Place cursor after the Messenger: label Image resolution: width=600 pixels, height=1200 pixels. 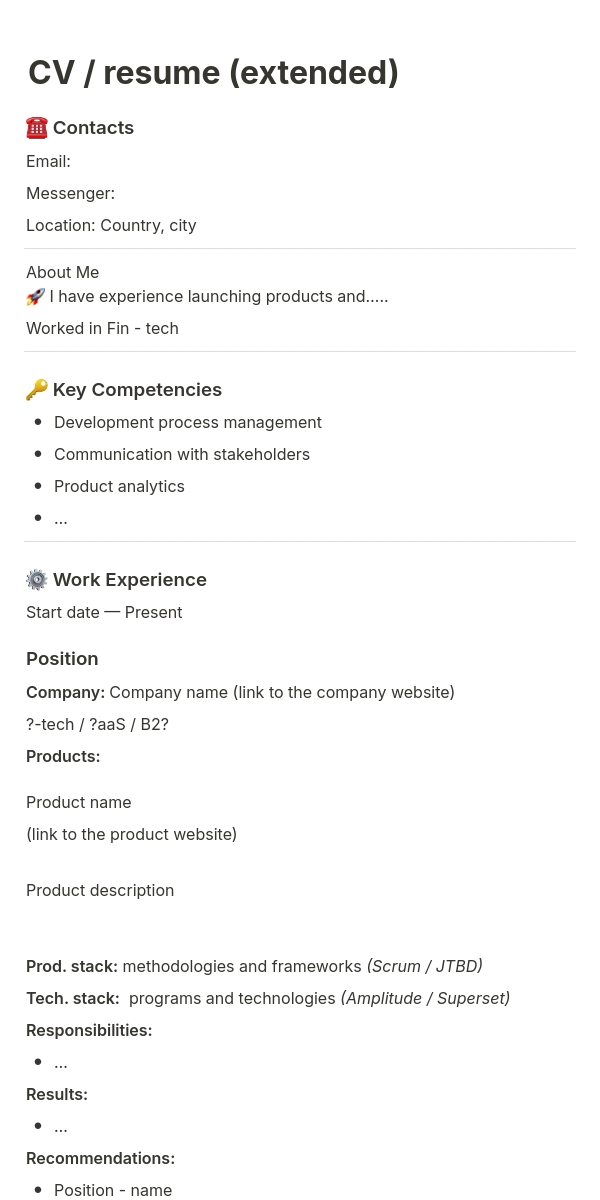pos(118,193)
